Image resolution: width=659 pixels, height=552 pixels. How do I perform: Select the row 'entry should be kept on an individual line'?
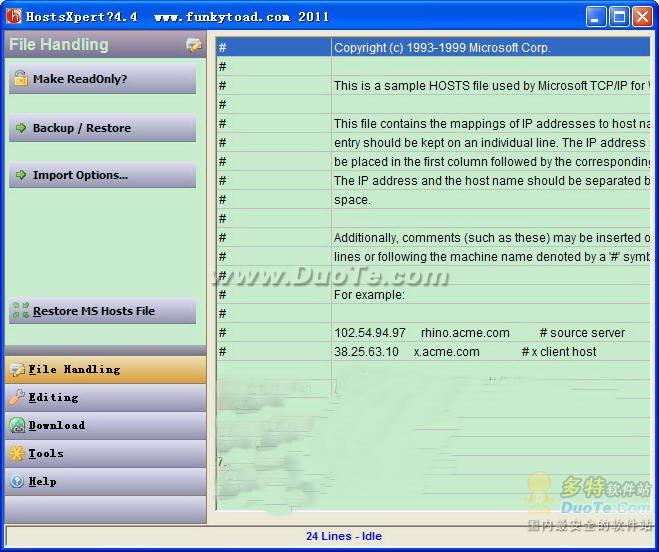[x=433, y=143]
